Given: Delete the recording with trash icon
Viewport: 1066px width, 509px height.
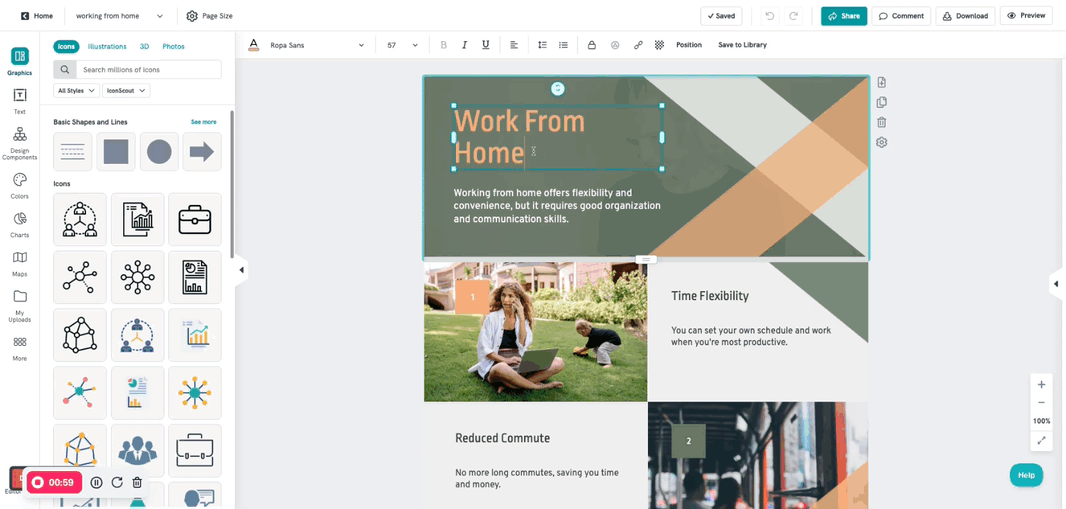Looking at the screenshot, I should 137,482.
